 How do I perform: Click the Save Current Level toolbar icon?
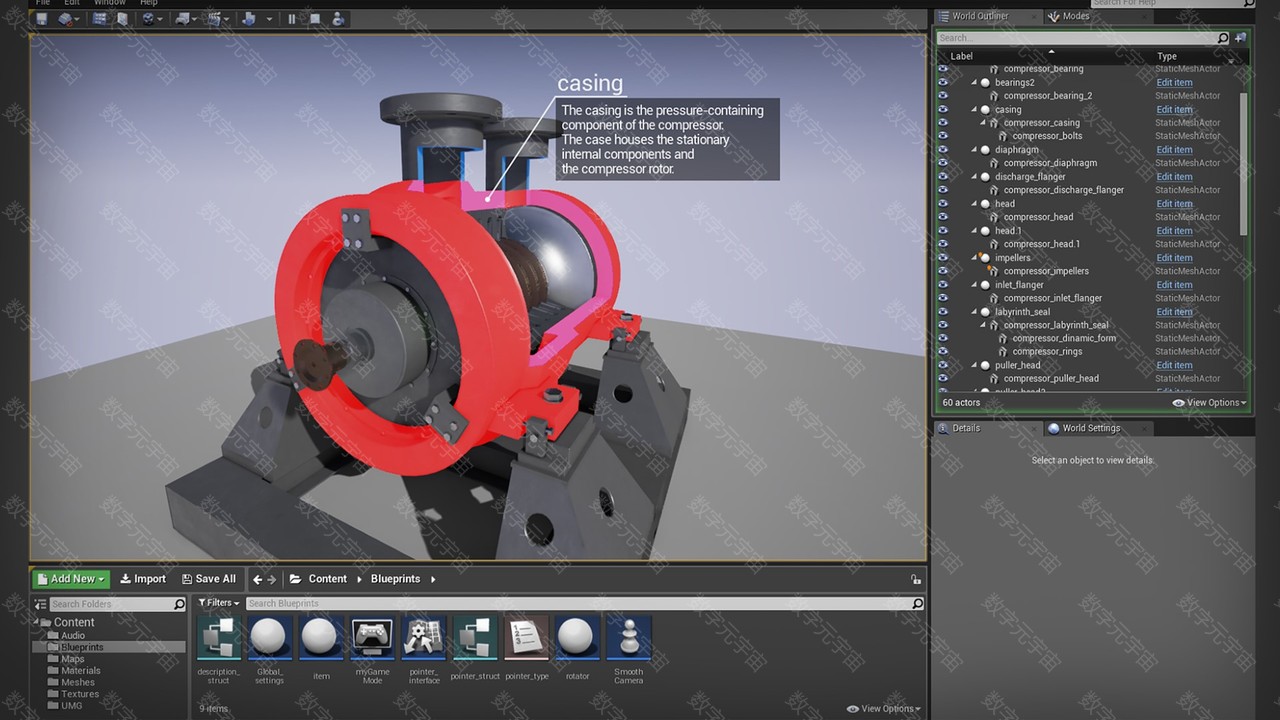click(x=41, y=18)
